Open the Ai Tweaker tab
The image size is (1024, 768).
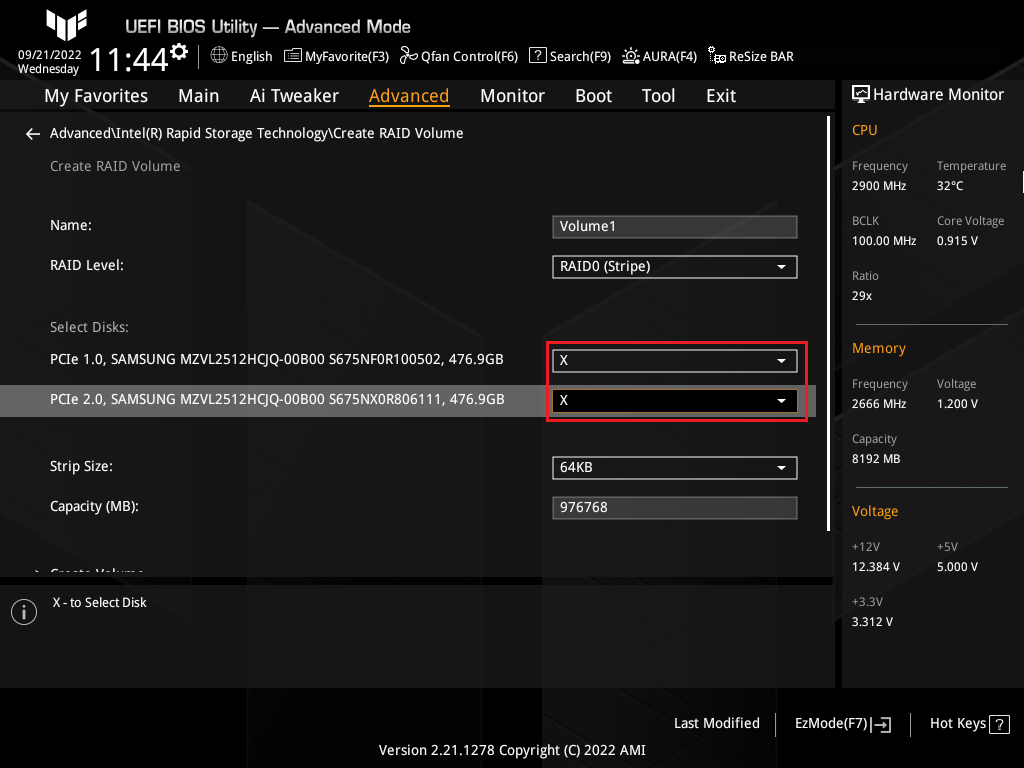pos(294,96)
